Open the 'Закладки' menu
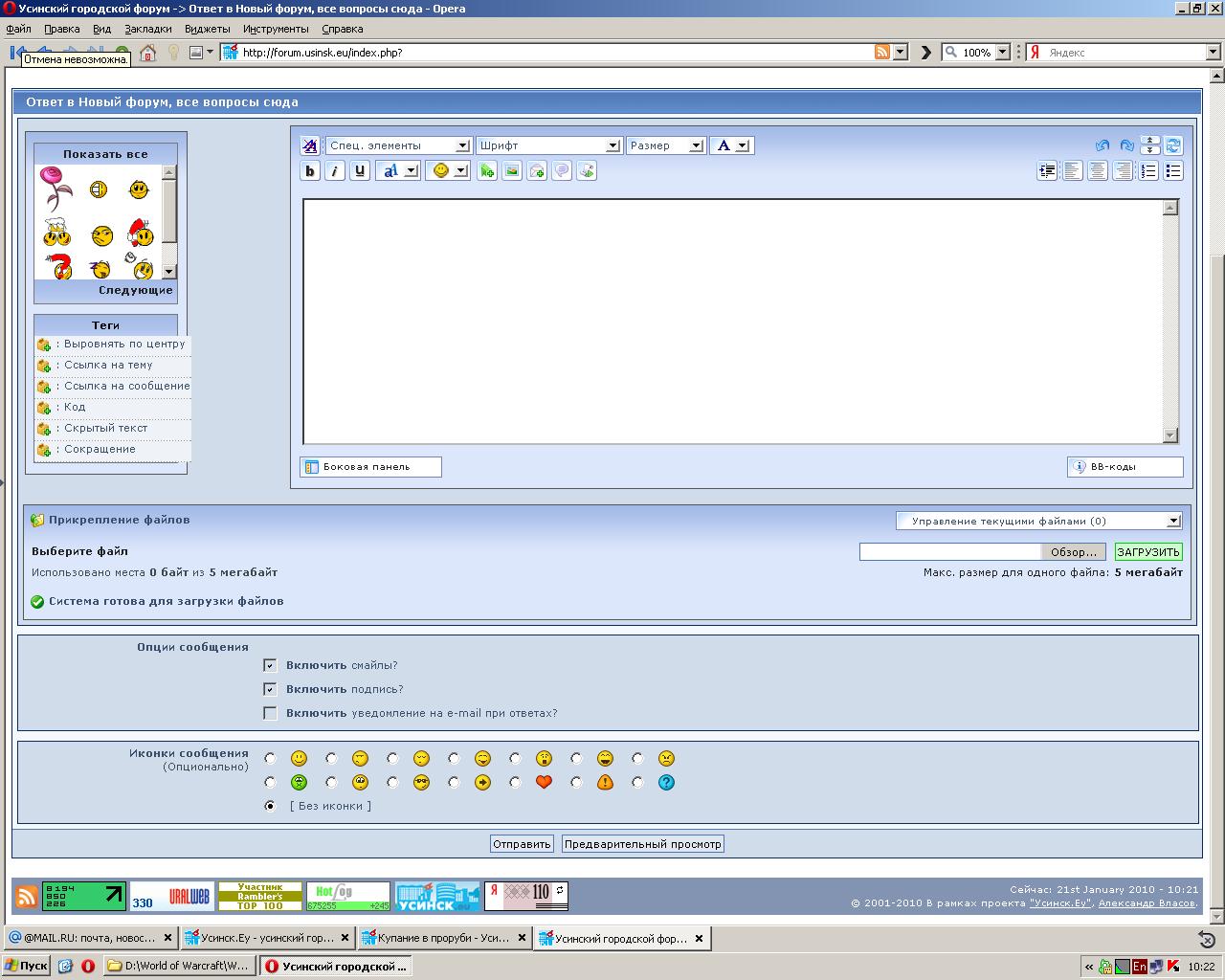This screenshot has width=1225, height=980. tap(147, 29)
